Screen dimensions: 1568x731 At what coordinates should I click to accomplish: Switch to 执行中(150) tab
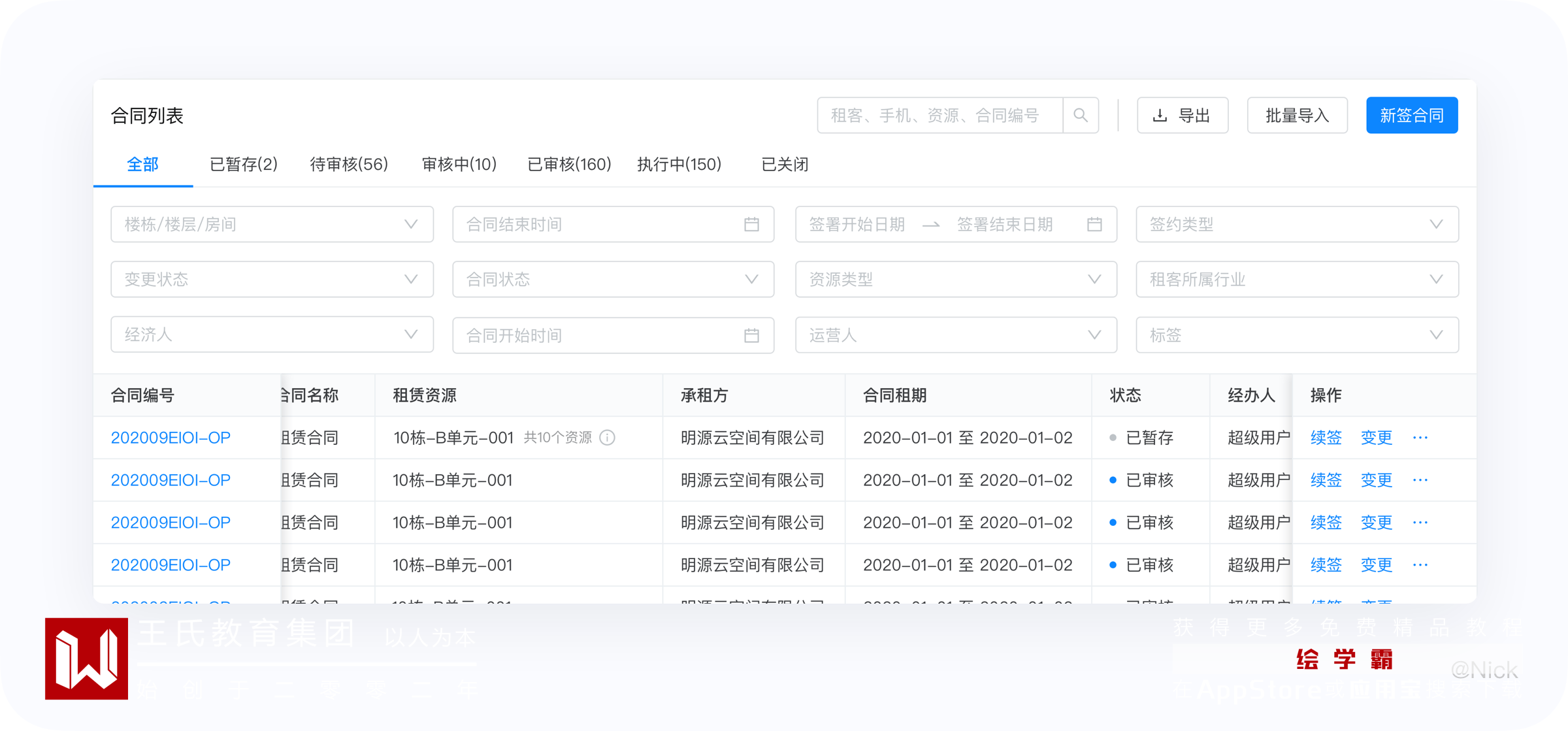coord(679,165)
